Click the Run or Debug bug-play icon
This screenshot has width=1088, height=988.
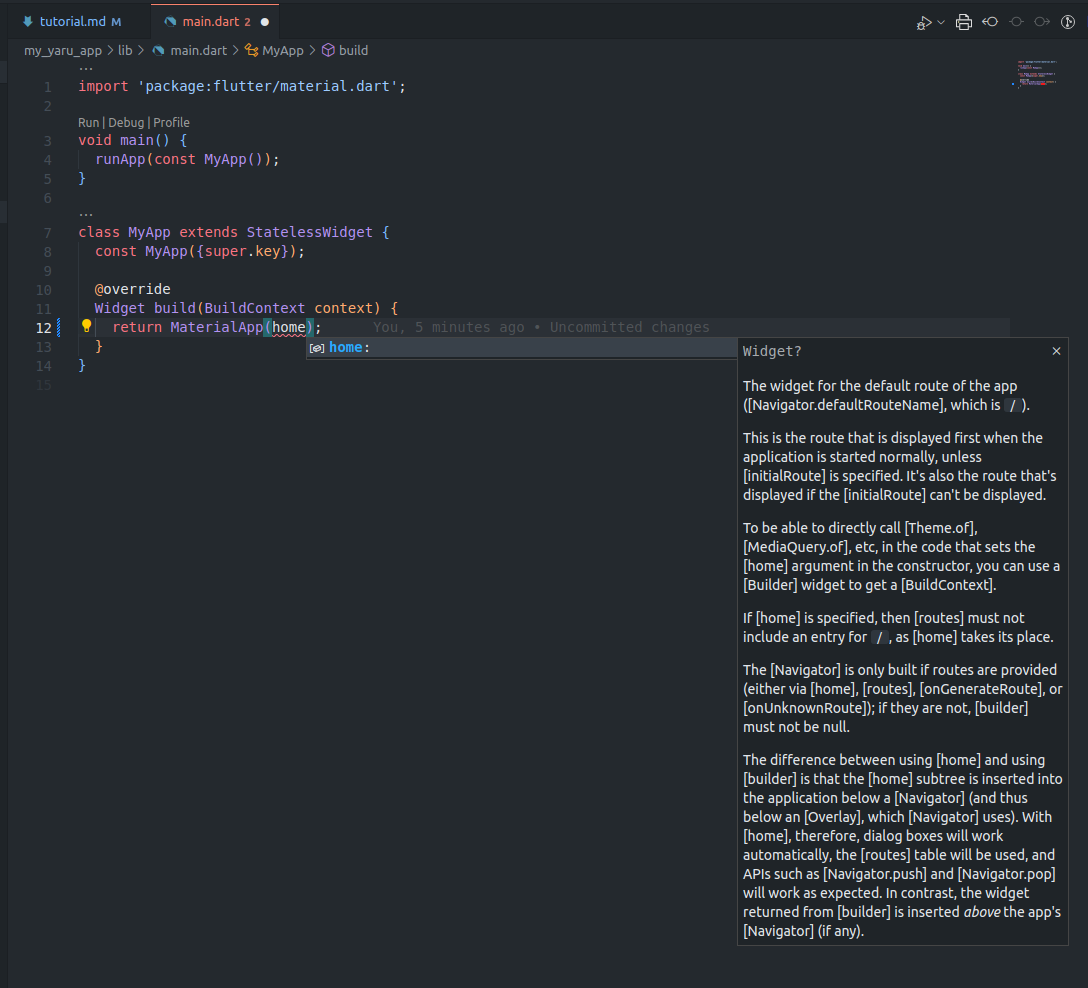pyautogui.click(x=924, y=22)
